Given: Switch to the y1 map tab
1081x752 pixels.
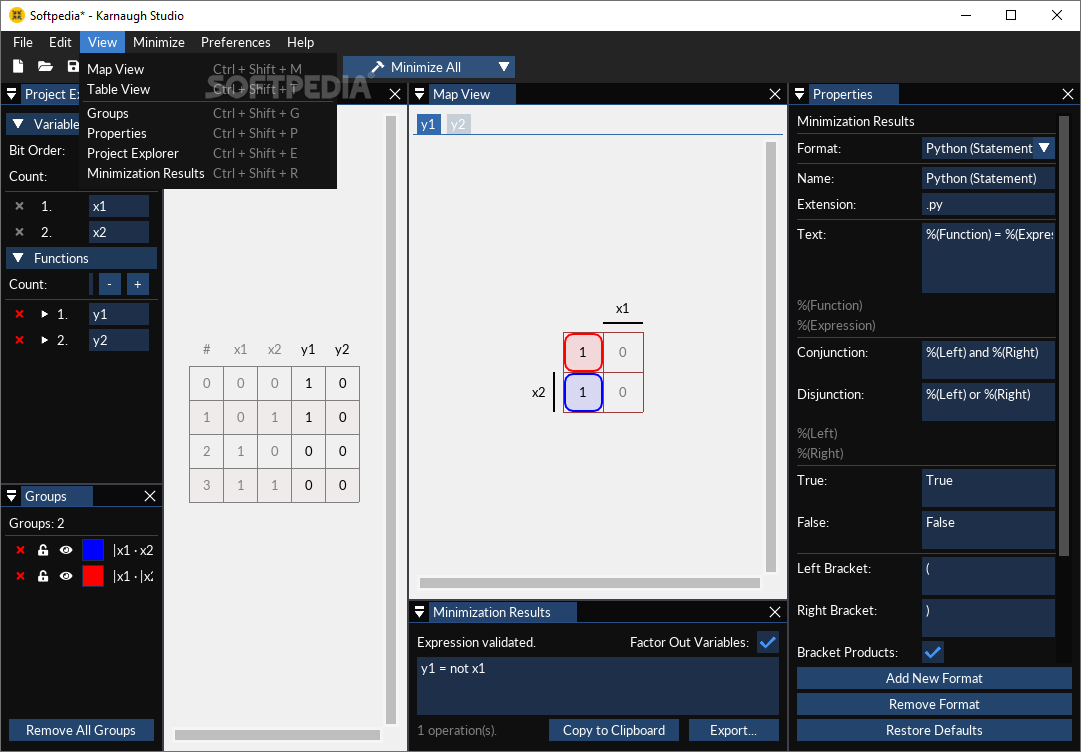Looking at the screenshot, I should pyautogui.click(x=428, y=124).
